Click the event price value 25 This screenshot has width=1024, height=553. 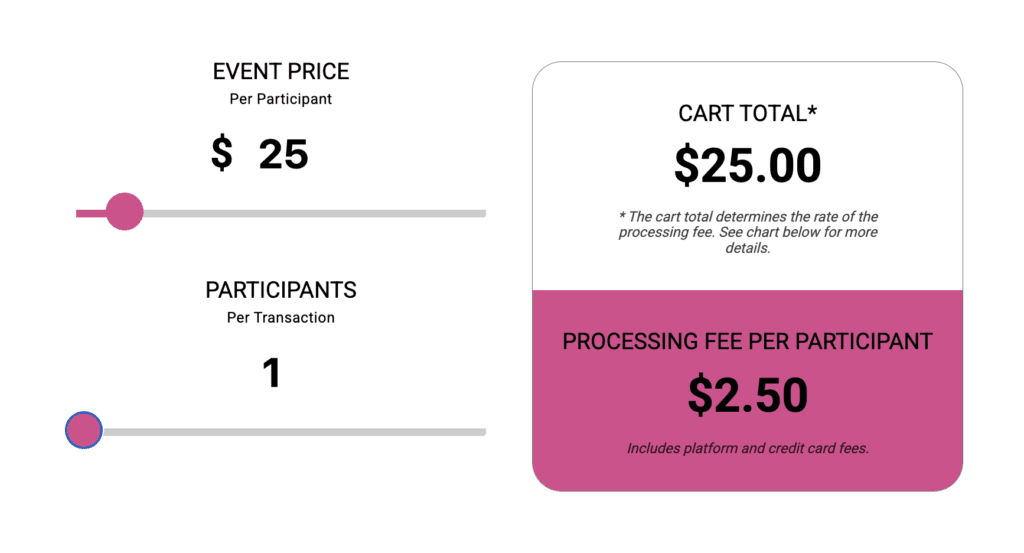coord(283,155)
